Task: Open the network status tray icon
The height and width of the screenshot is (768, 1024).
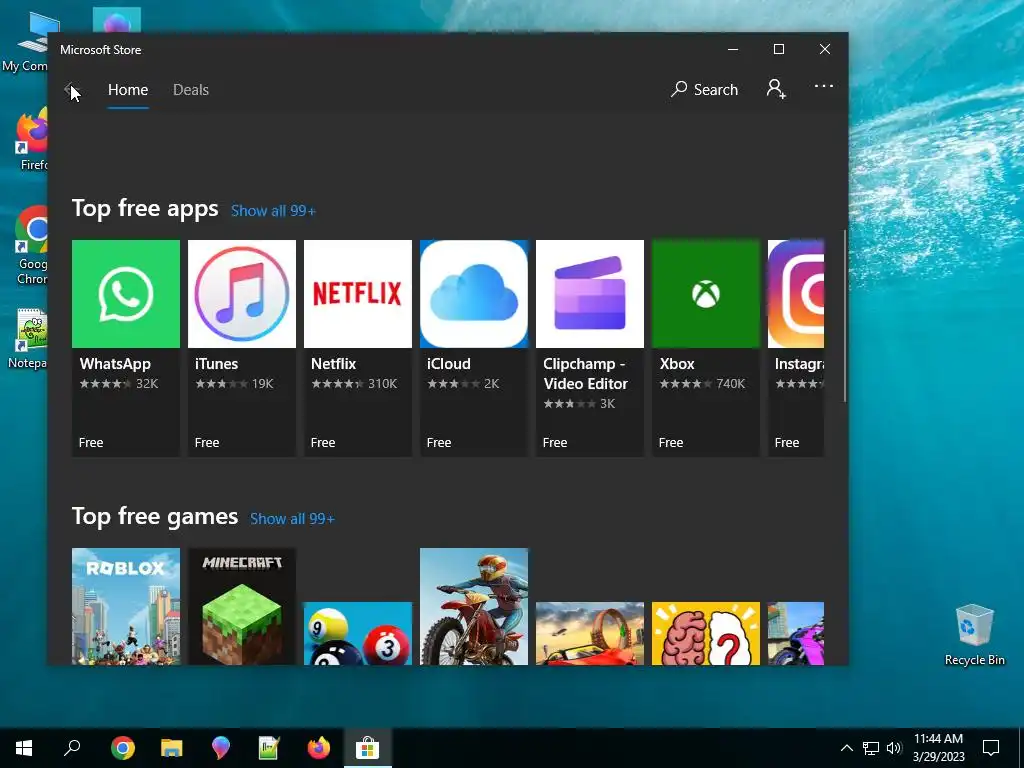Action: click(871, 748)
